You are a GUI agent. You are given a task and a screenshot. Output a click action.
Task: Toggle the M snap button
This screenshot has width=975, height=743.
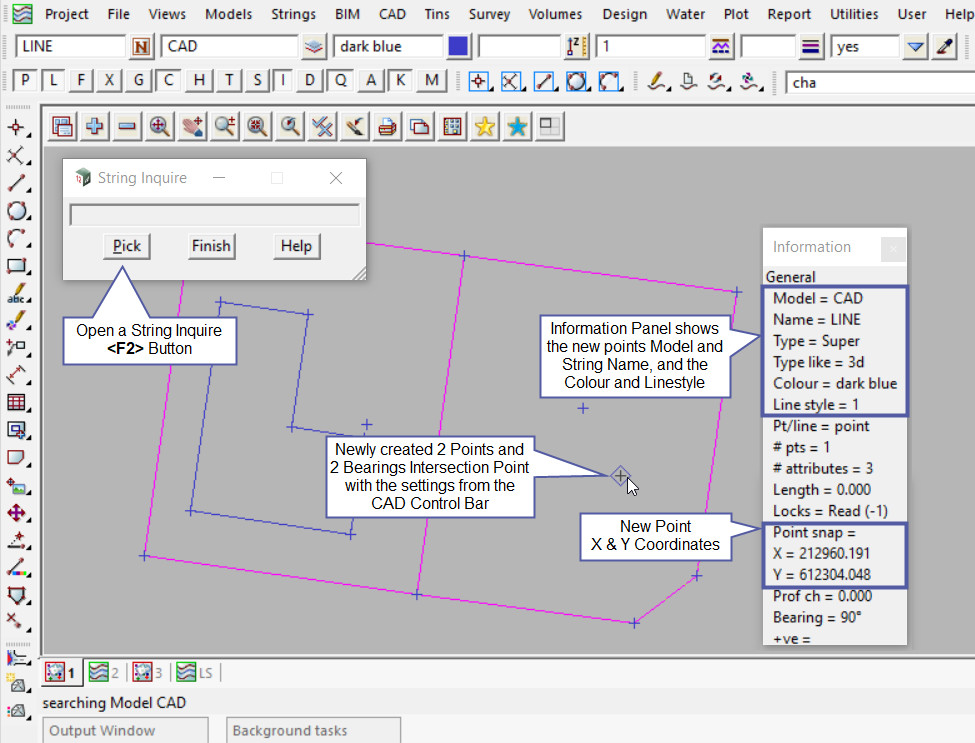click(x=431, y=81)
